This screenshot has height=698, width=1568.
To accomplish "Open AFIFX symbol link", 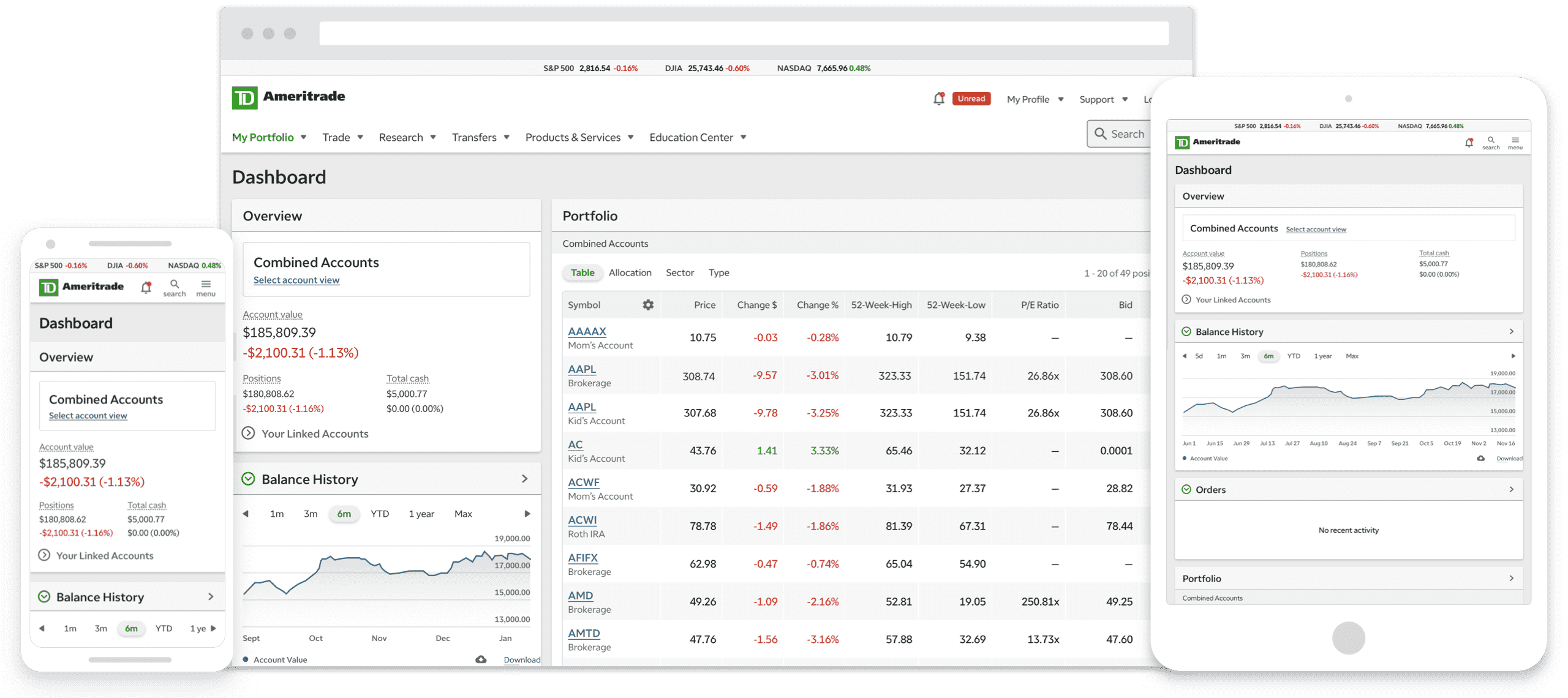I will [582, 558].
